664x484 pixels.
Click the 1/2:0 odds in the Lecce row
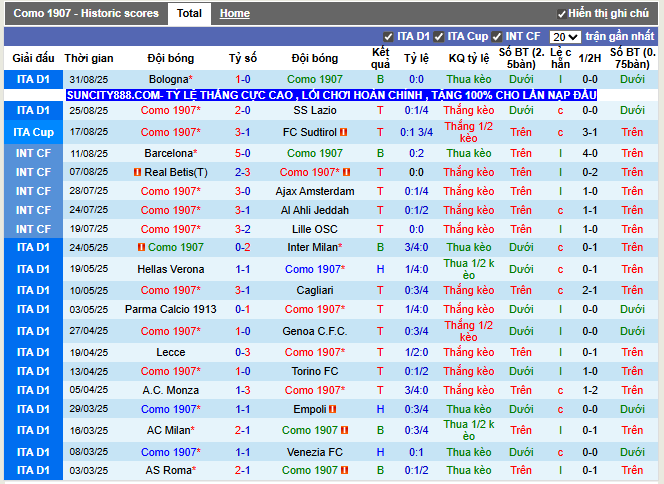pos(416,352)
